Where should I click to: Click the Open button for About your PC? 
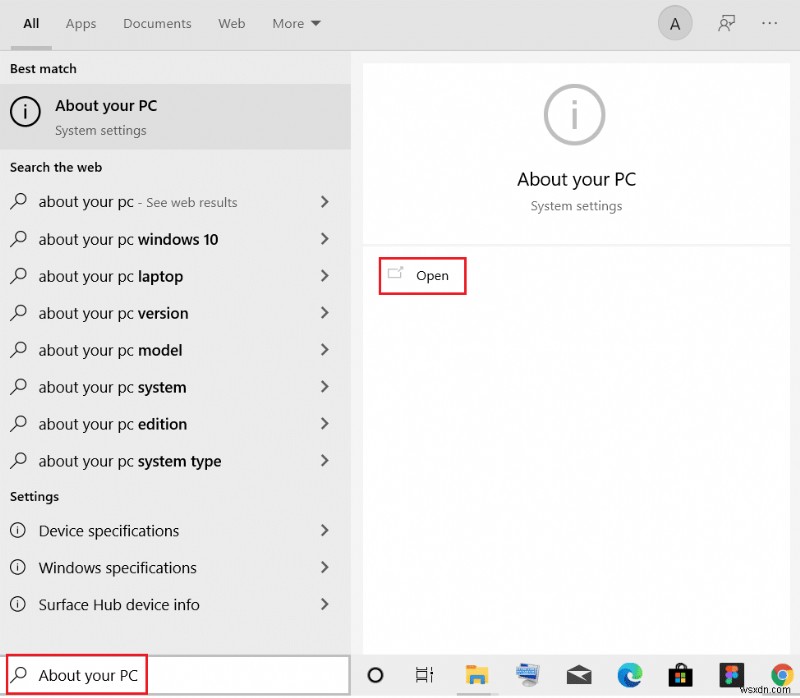422,275
